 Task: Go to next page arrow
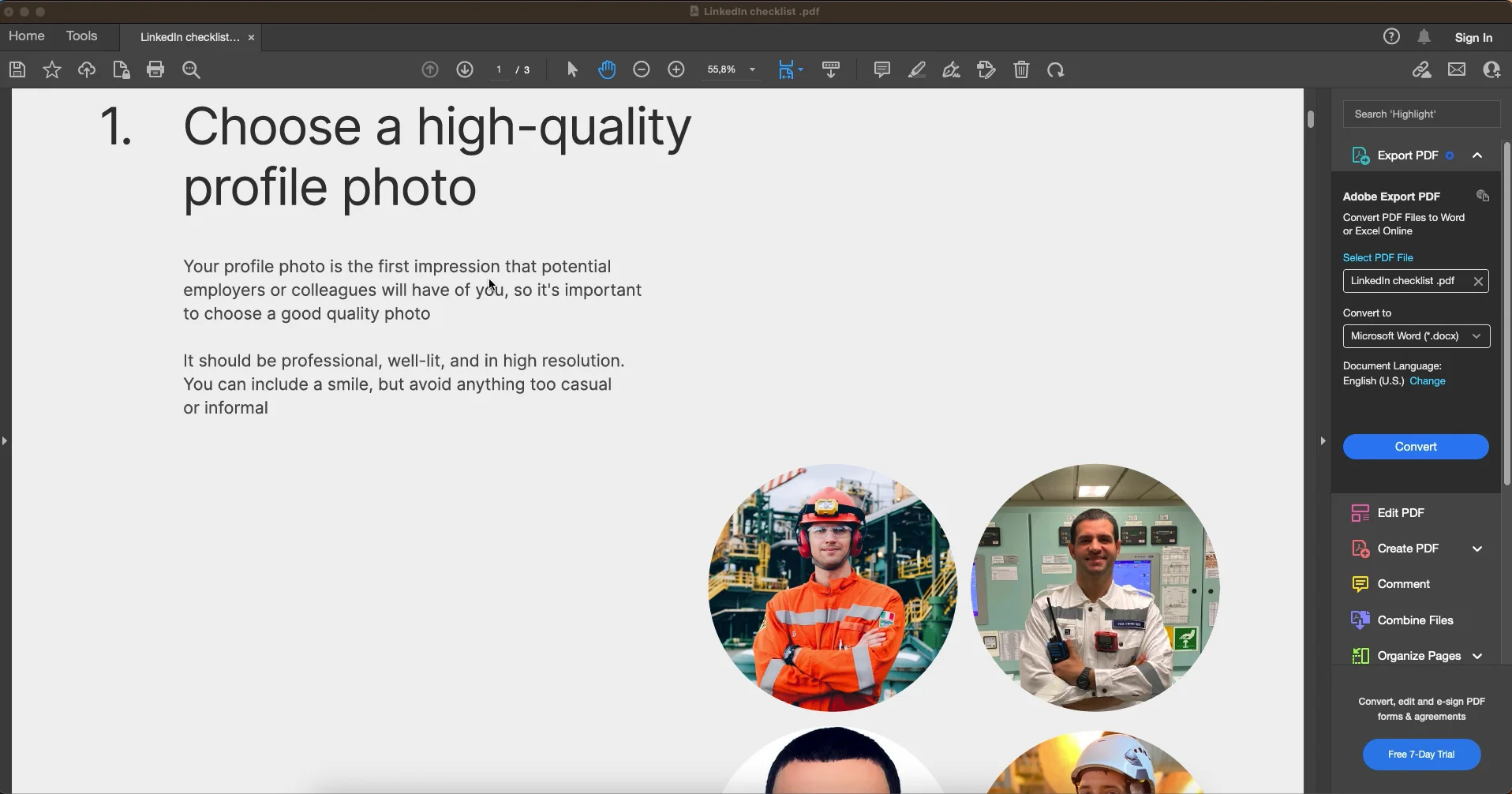click(x=465, y=69)
